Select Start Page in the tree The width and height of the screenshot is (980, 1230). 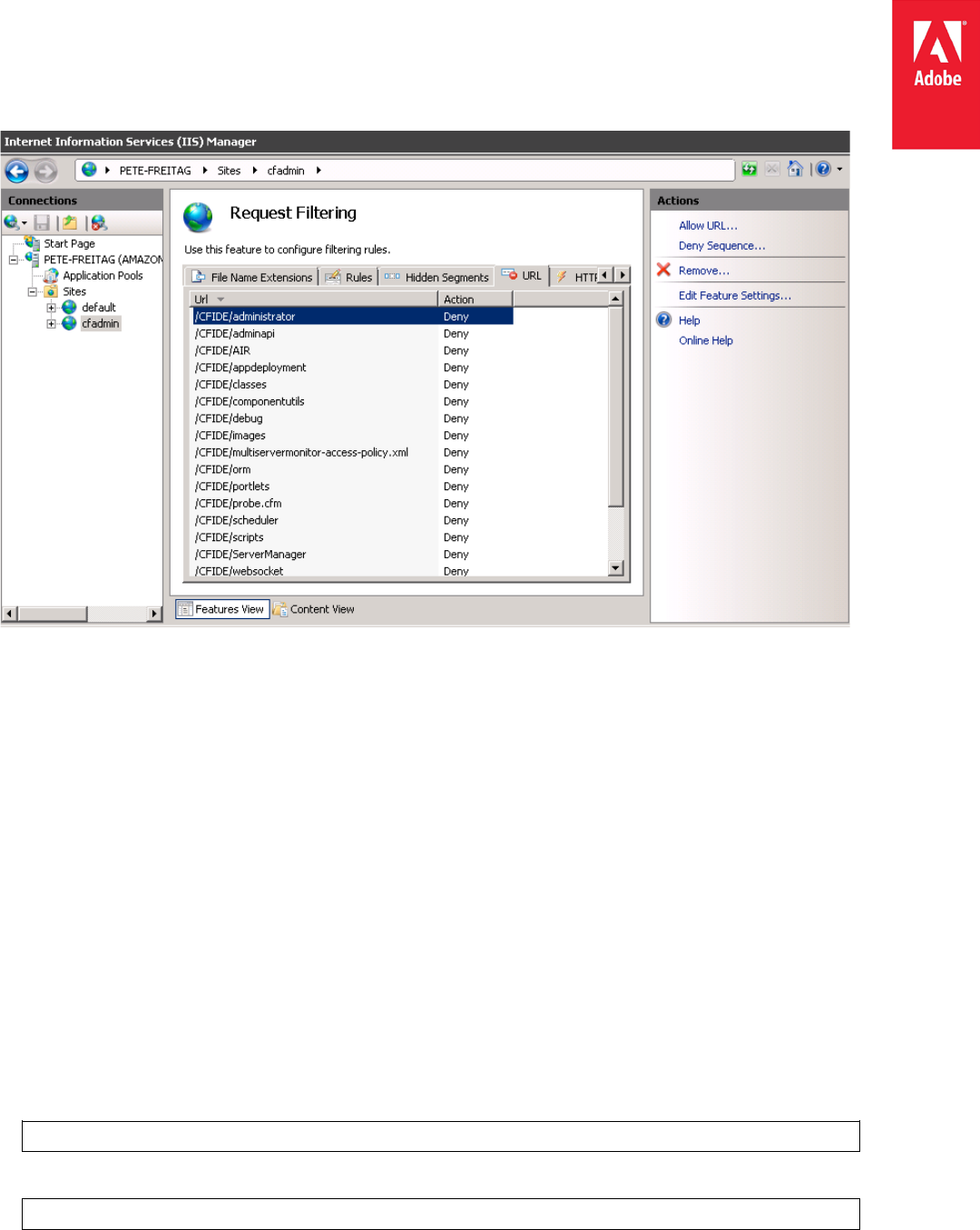[69, 243]
